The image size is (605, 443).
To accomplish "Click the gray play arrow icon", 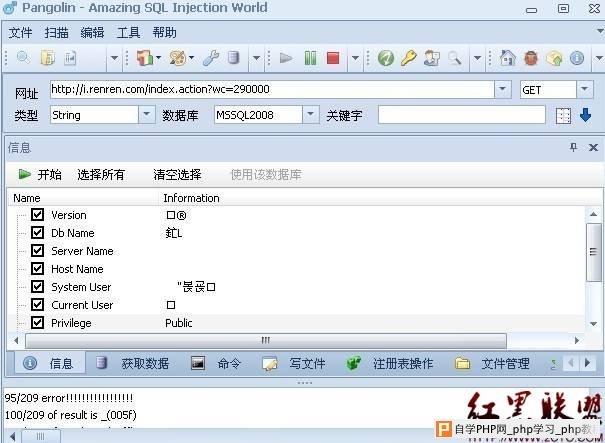I will coord(286,58).
